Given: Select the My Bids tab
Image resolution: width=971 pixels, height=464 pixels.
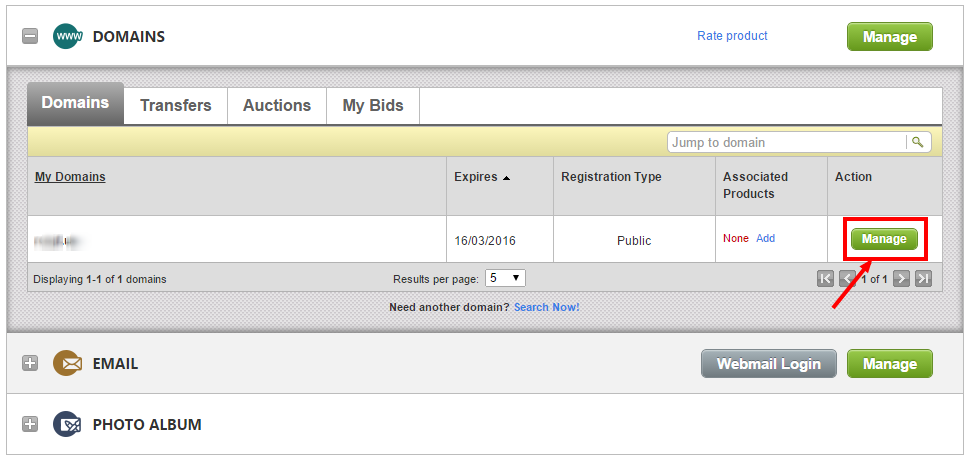Looking at the screenshot, I should [372, 105].
